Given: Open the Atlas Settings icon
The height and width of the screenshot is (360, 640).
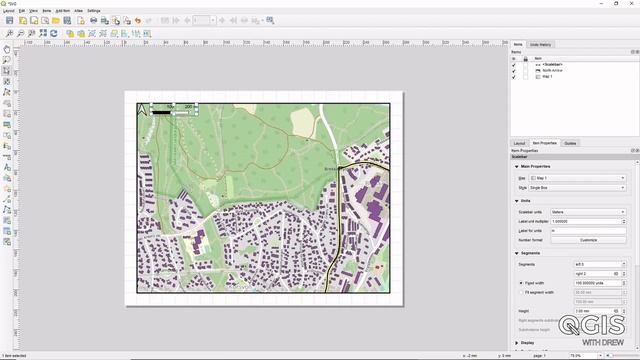Looking at the screenshot, I should (x=270, y=20).
